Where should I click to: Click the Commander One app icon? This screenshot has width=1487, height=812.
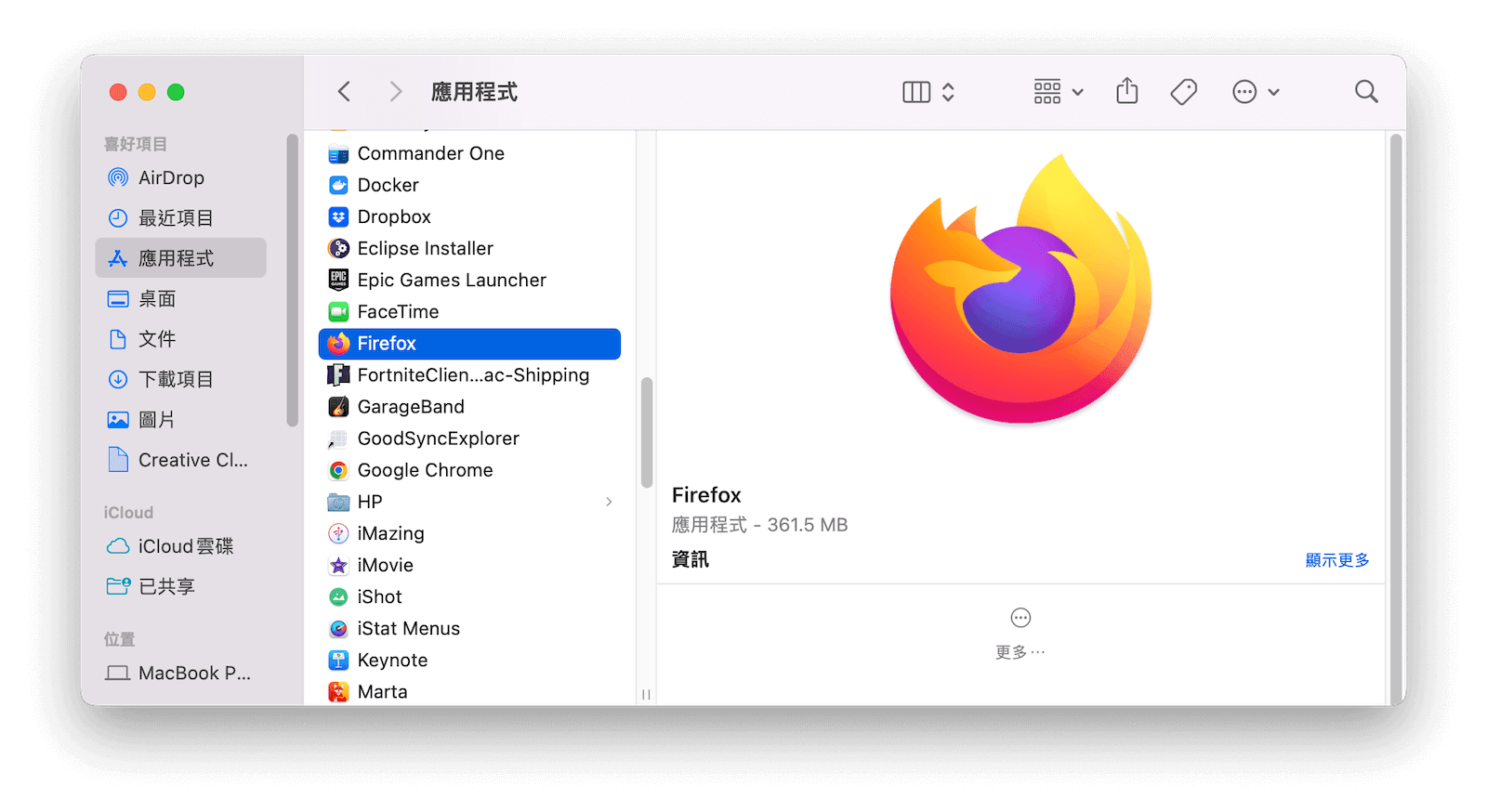coord(338,154)
